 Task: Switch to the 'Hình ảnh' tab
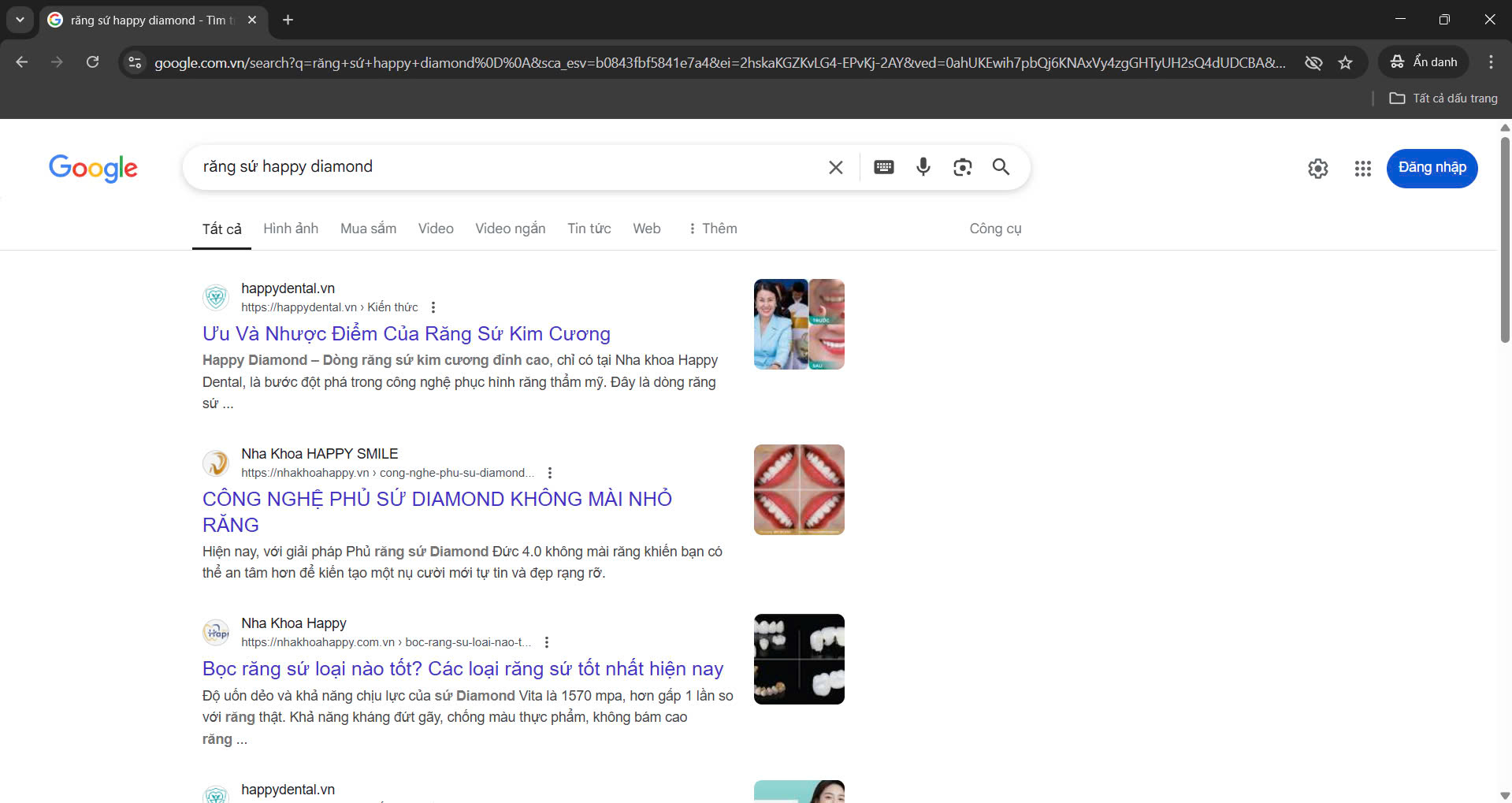[291, 229]
